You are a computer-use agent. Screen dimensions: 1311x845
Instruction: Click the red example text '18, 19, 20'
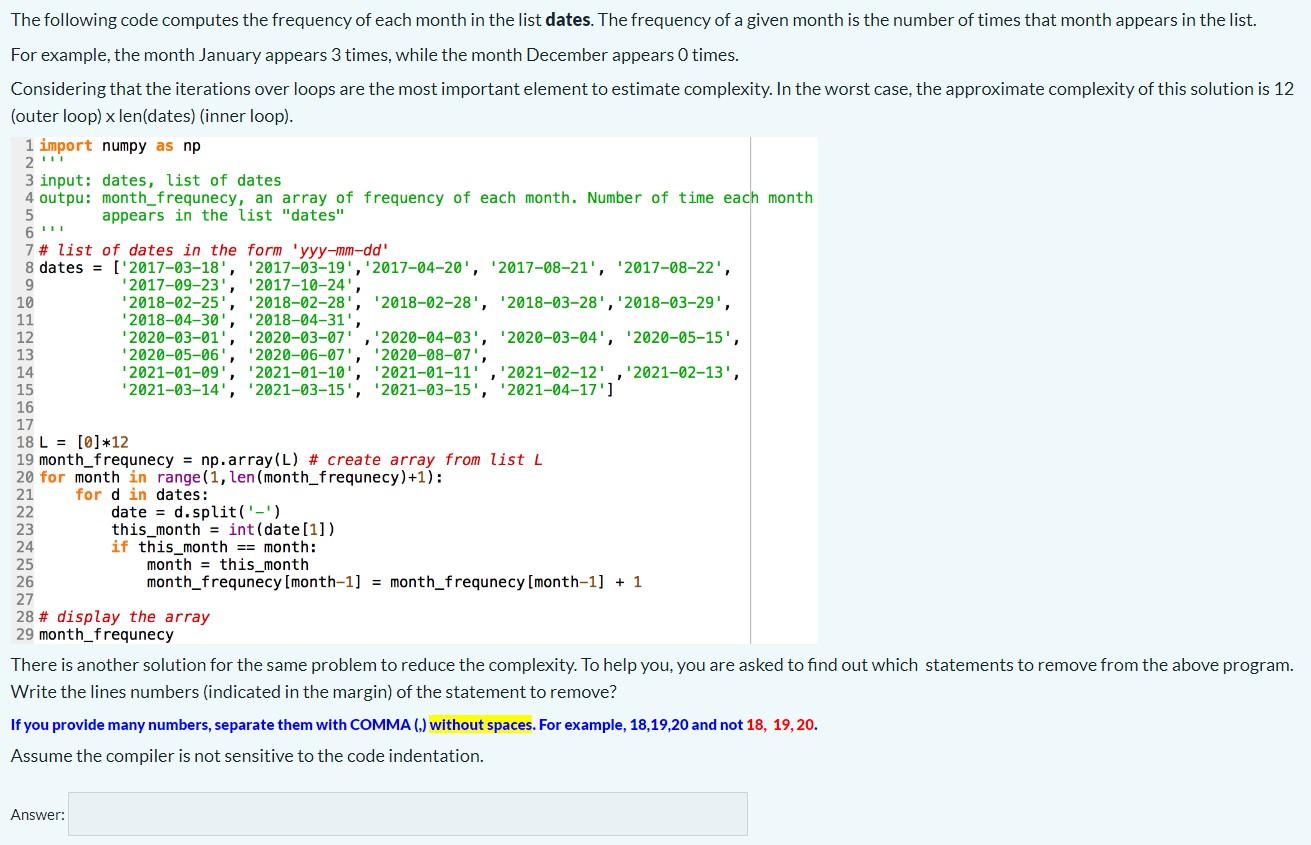(x=780, y=724)
